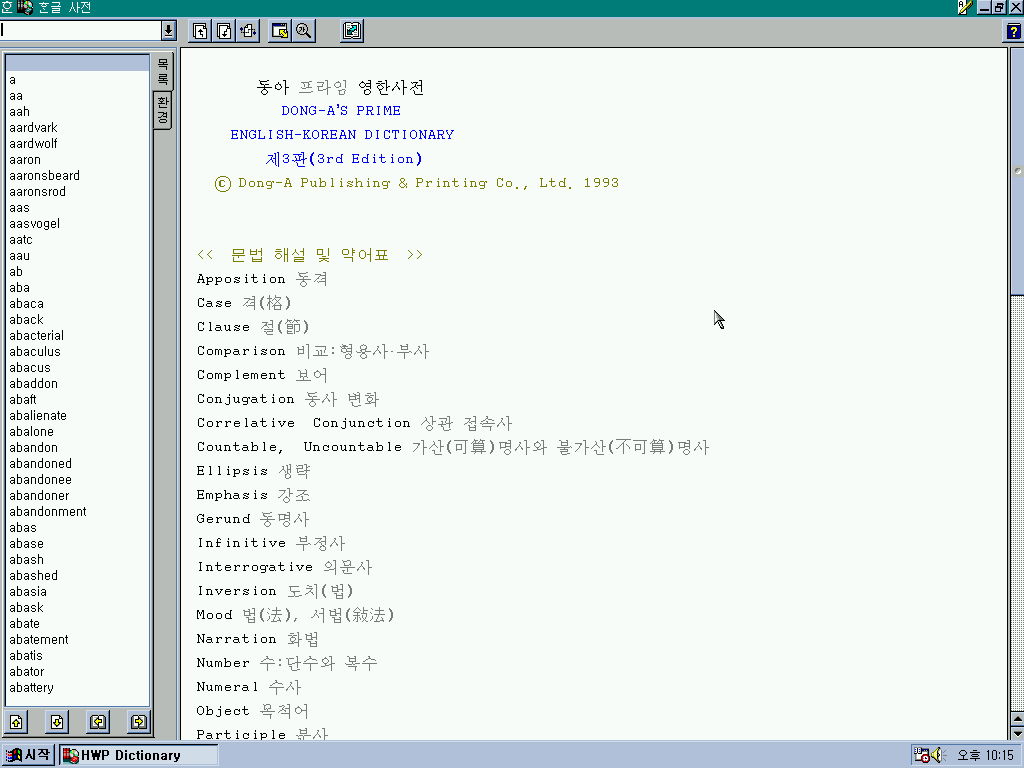Click the keyboard input tray icon
Viewport: 1024px width, 768px height.
click(x=921, y=755)
